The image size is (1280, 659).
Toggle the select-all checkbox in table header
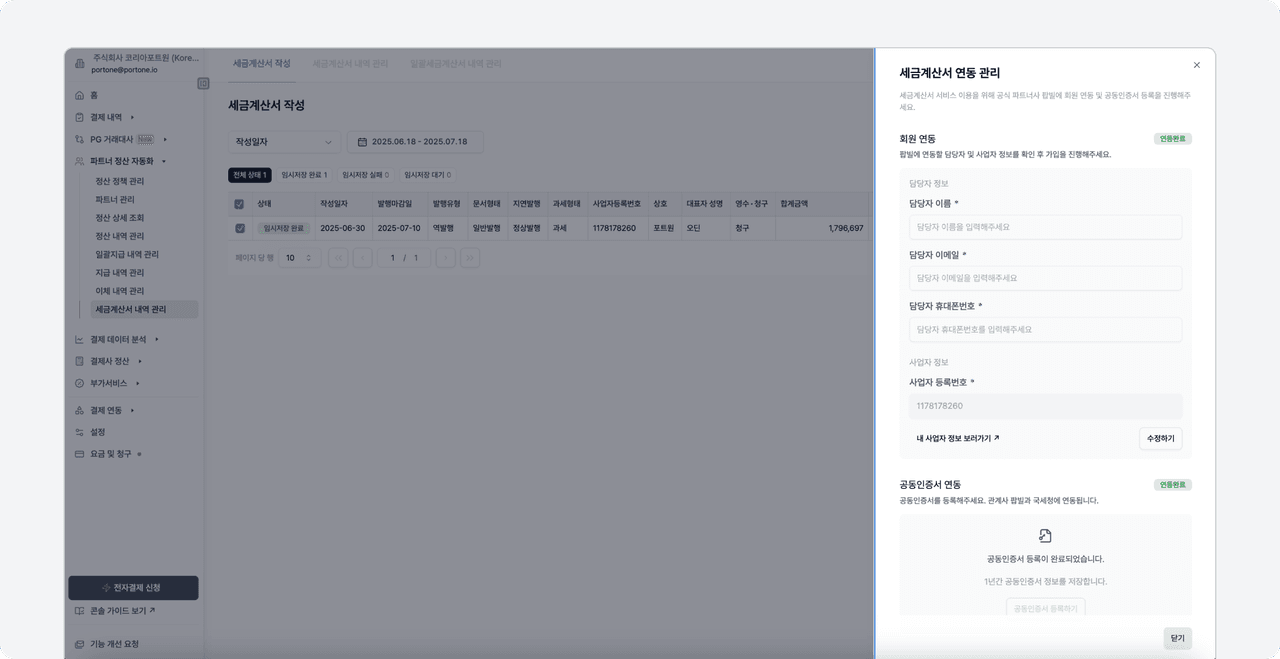pyautogui.click(x=239, y=204)
